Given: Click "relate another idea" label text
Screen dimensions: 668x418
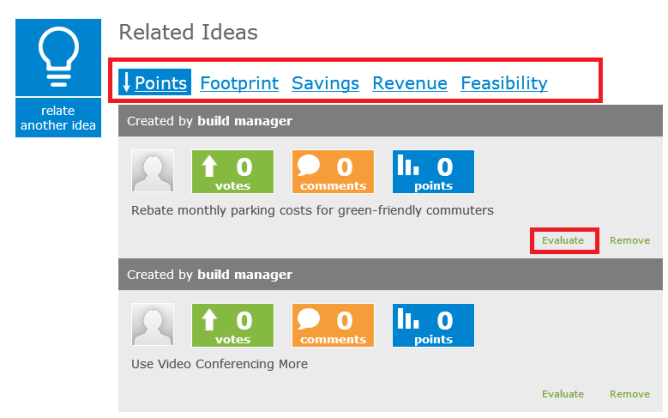Looking at the screenshot, I should (59, 118).
